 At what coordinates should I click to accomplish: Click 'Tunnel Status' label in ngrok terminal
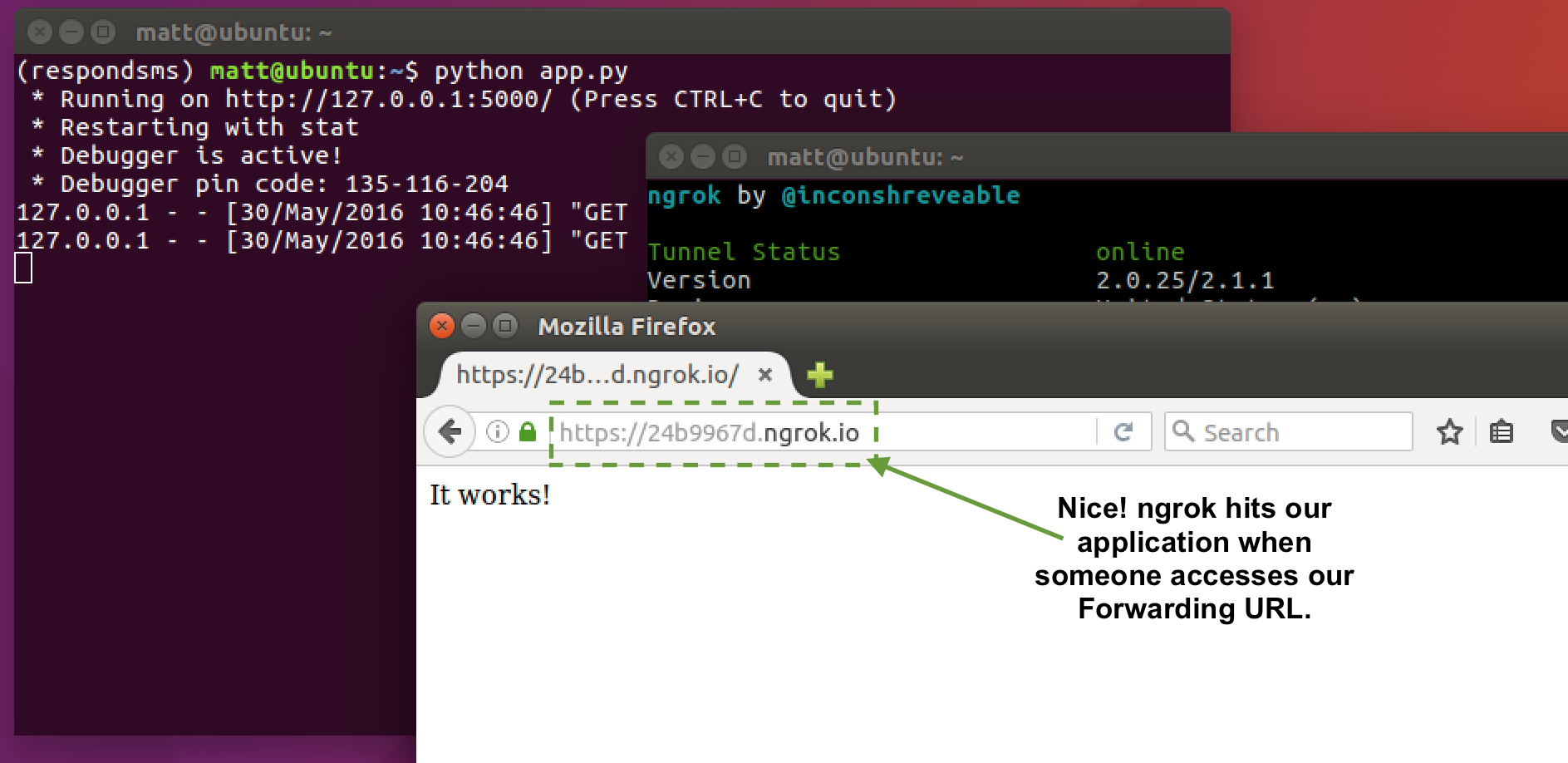point(744,252)
